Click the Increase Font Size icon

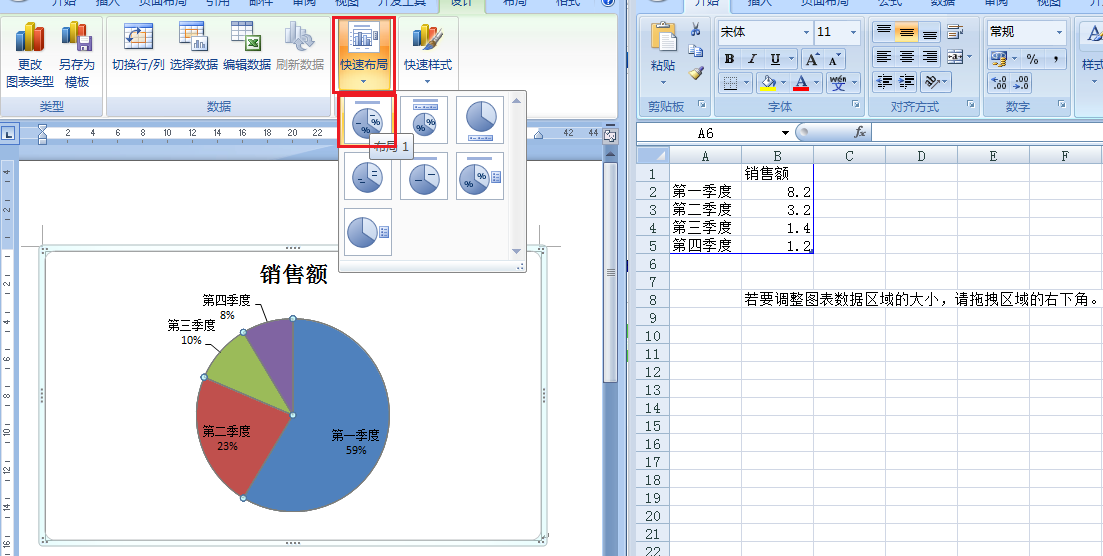click(x=812, y=58)
